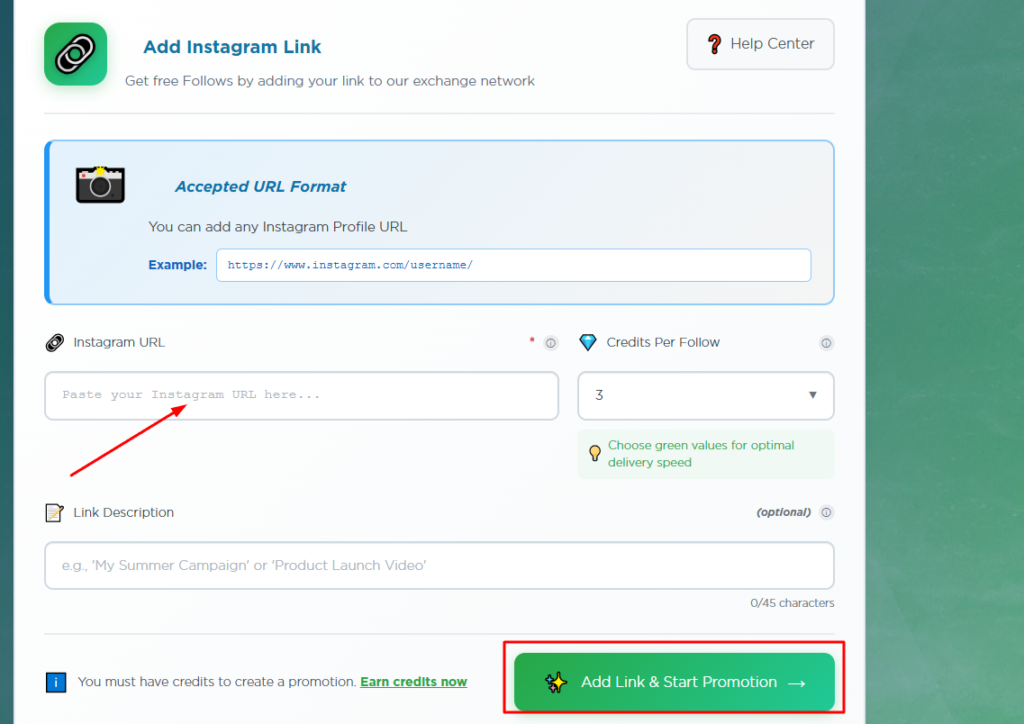Click the blue info square near credits message
The height and width of the screenshot is (724, 1024).
56,682
